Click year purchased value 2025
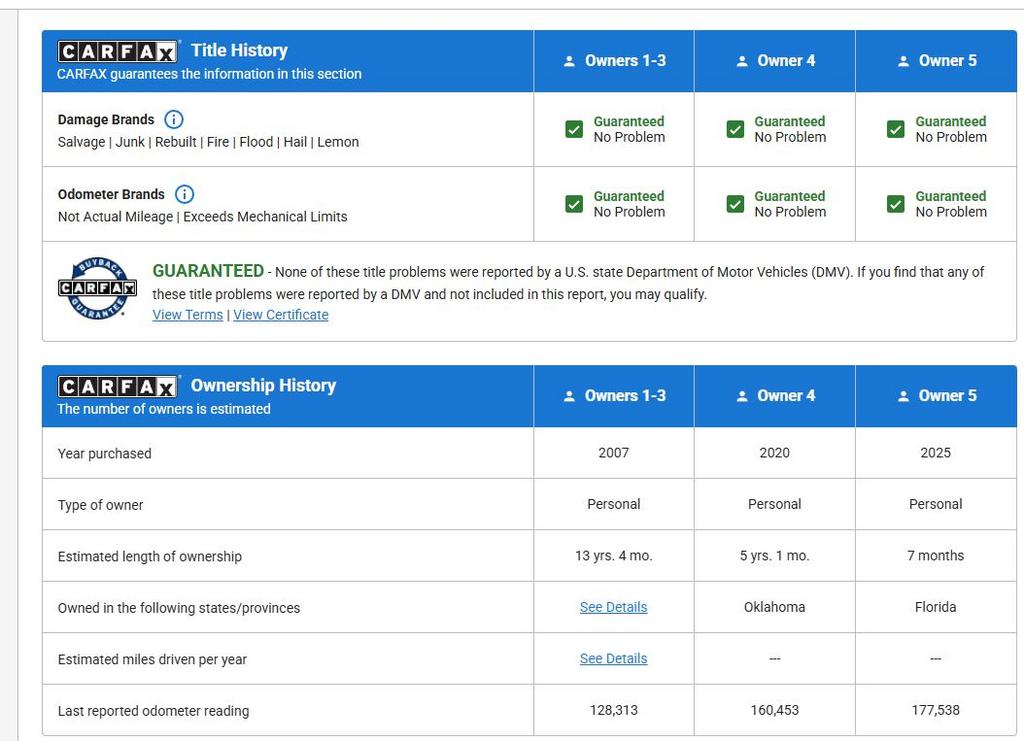1024x741 pixels. pos(936,452)
